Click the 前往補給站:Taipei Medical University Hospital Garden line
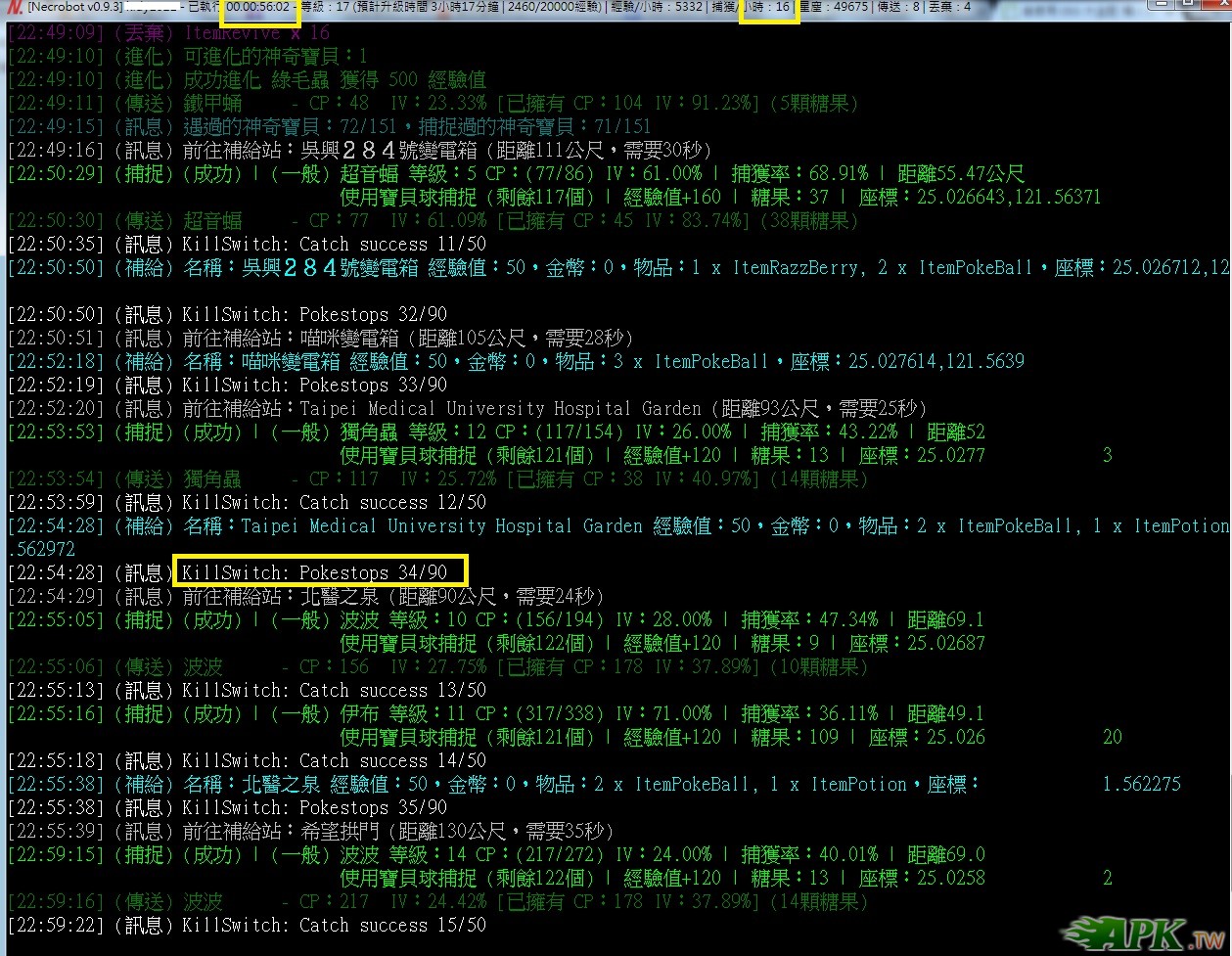This screenshot has width=1232, height=956. [x=467, y=409]
